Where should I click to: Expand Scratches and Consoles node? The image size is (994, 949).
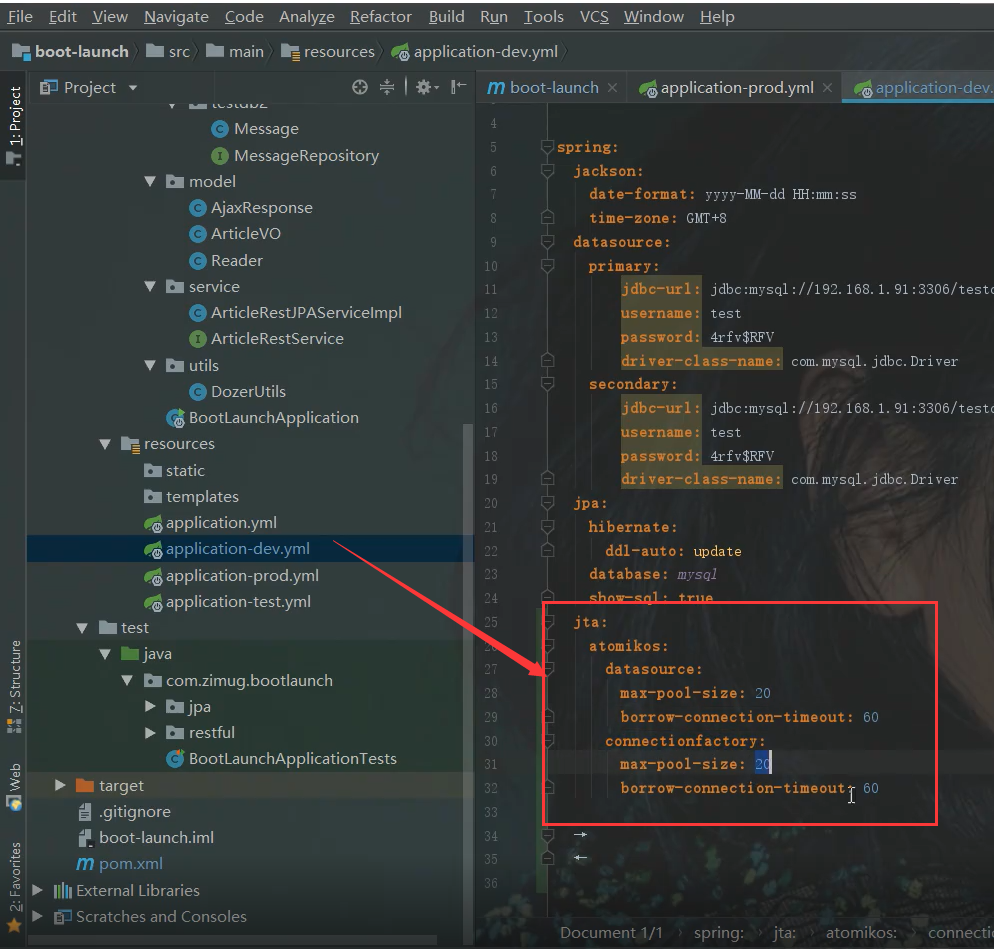tap(37, 916)
